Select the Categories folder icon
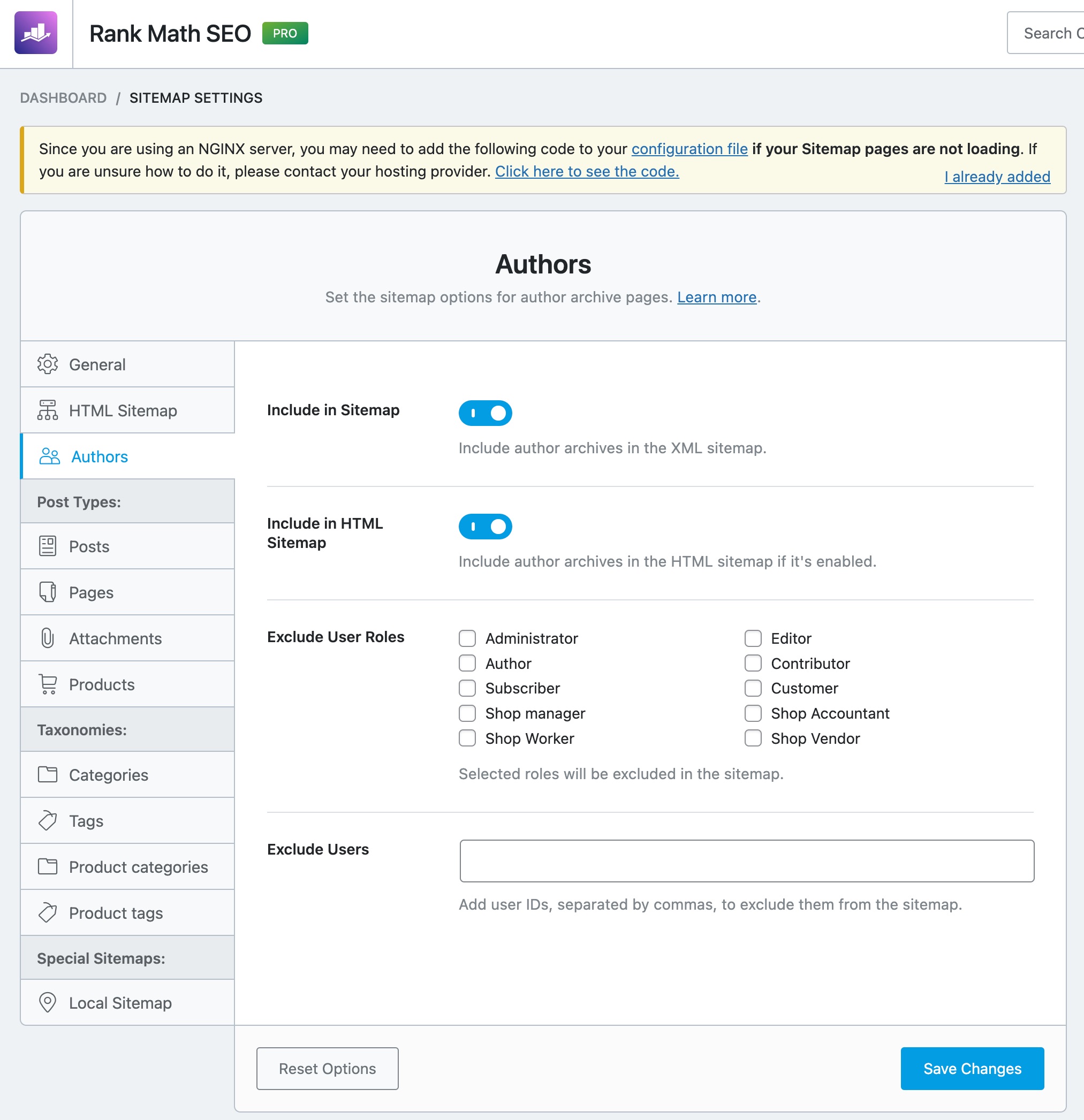 tap(48, 775)
